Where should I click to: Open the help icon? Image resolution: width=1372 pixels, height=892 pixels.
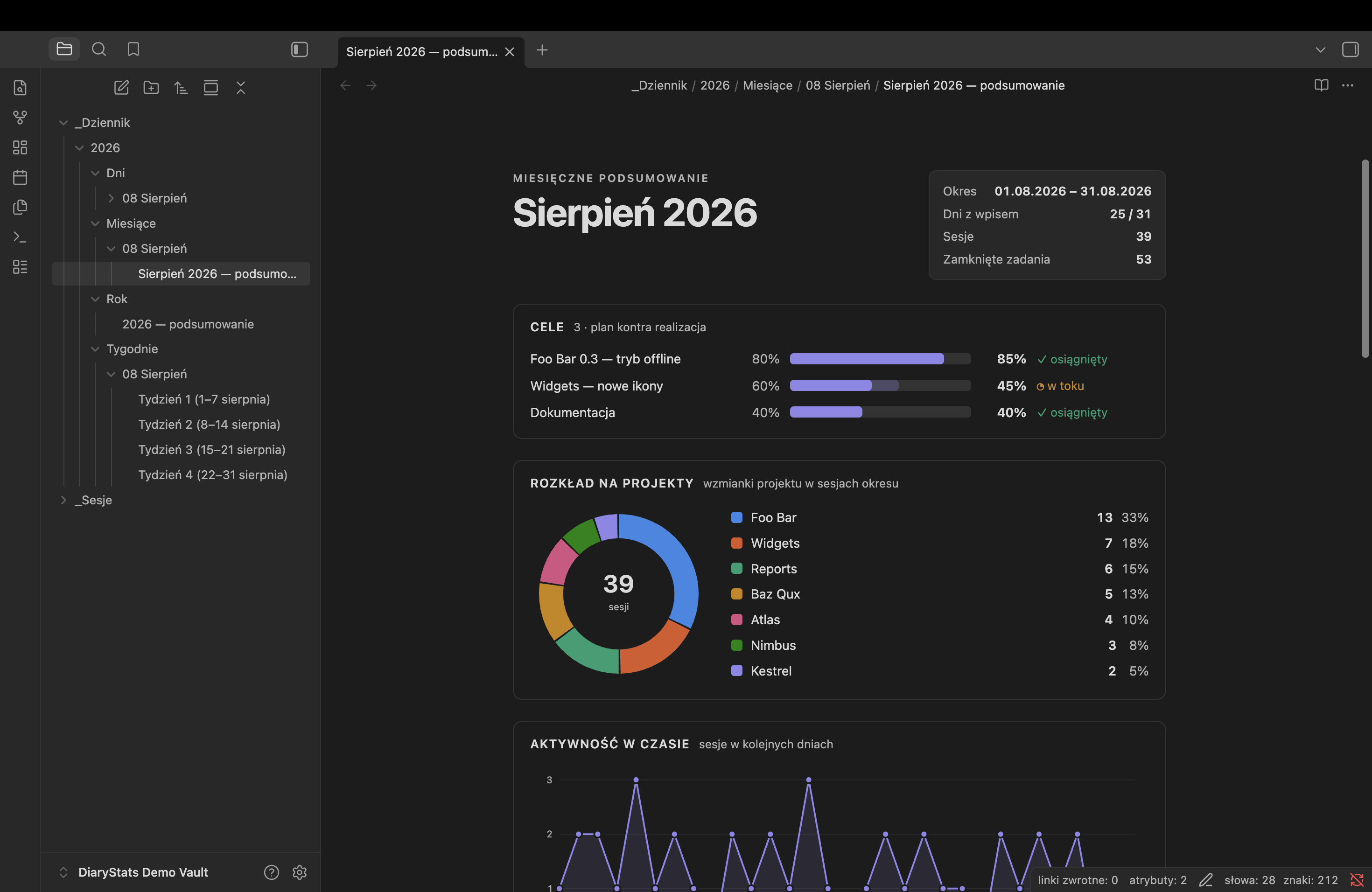[272, 872]
